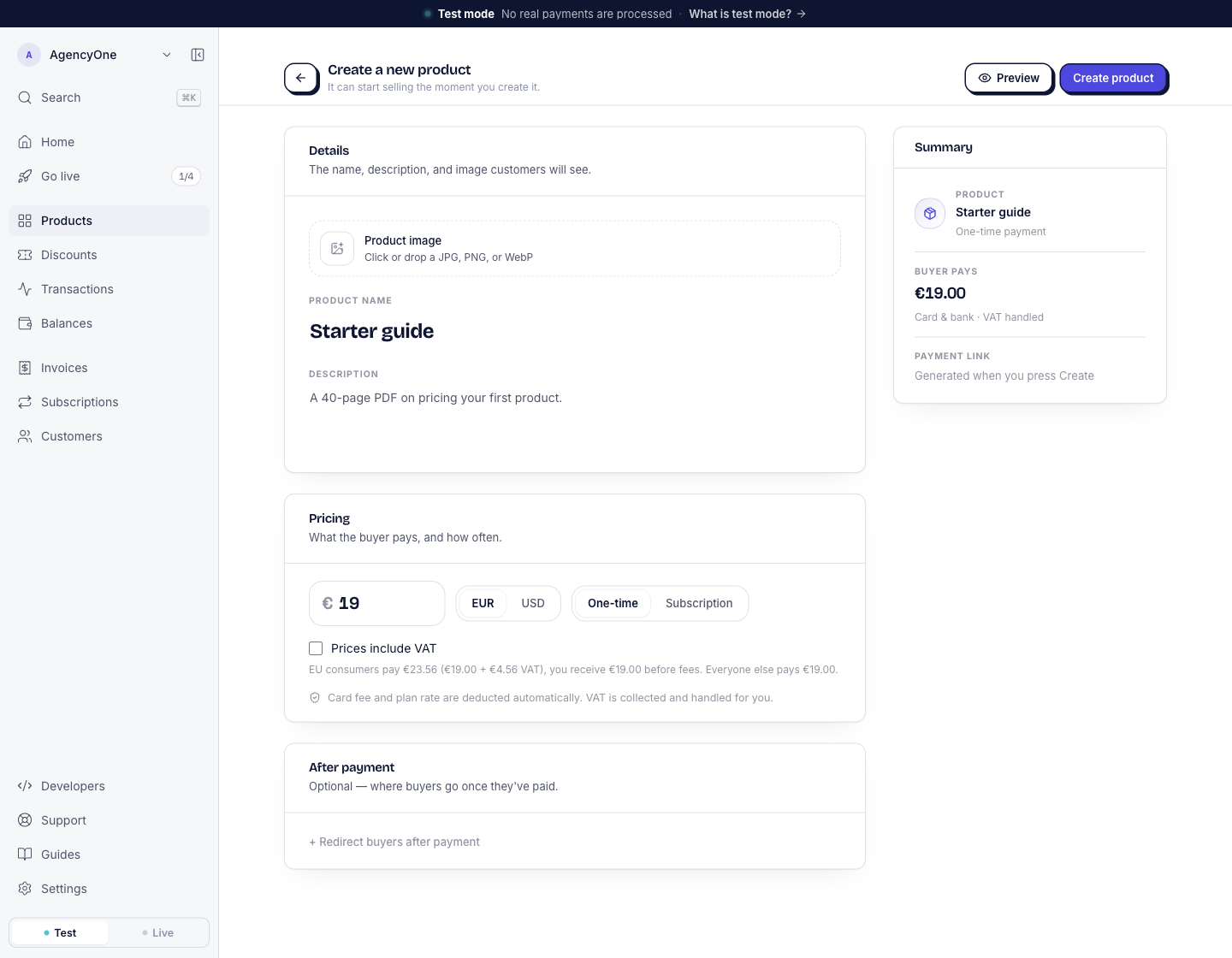The width and height of the screenshot is (1232, 958).
Task: Click the search magnifier icon
Action: click(x=25, y=98)
